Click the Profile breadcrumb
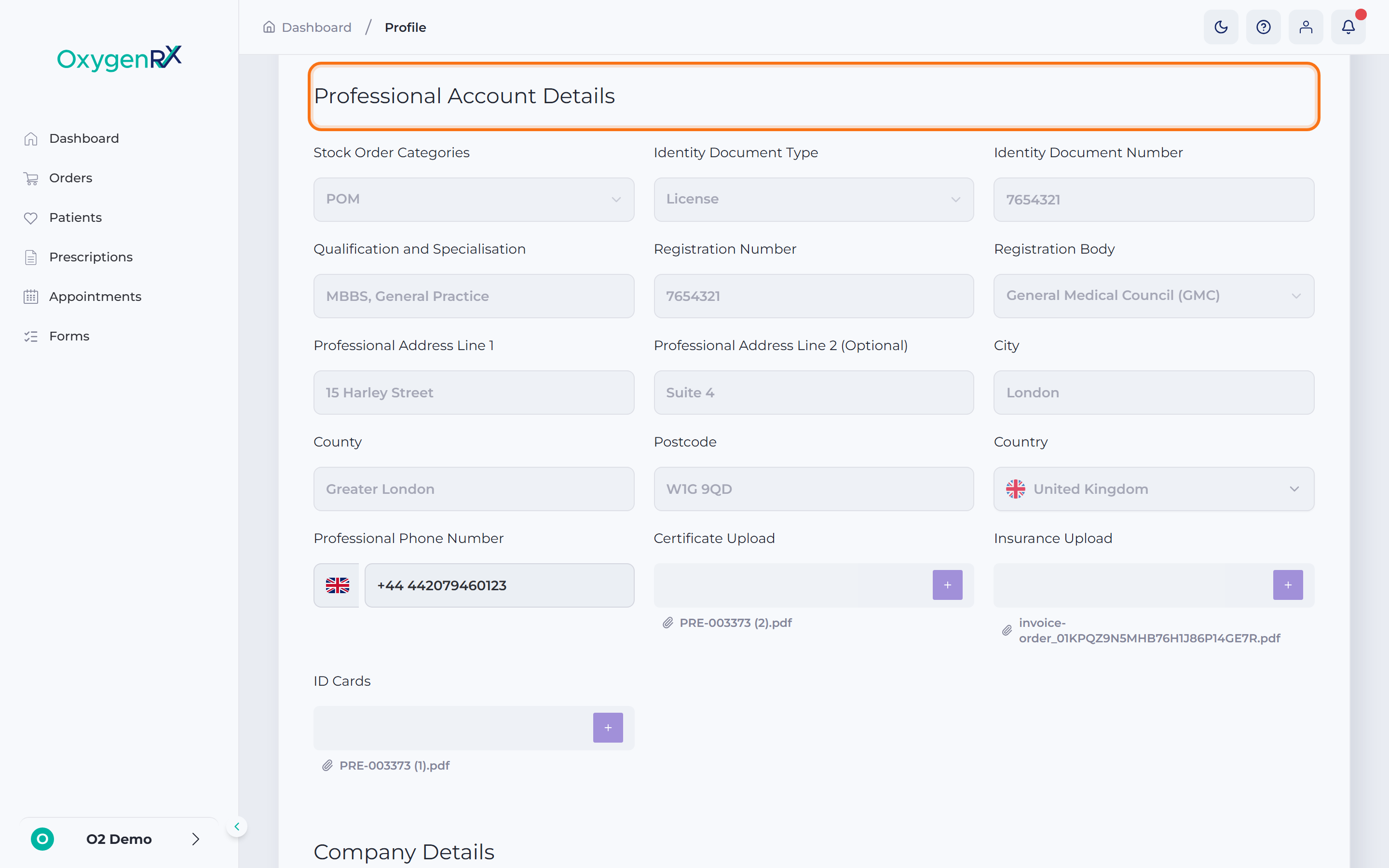This screenshot has width=1389, height=868. pyautogui.click(x=405, y=27)
